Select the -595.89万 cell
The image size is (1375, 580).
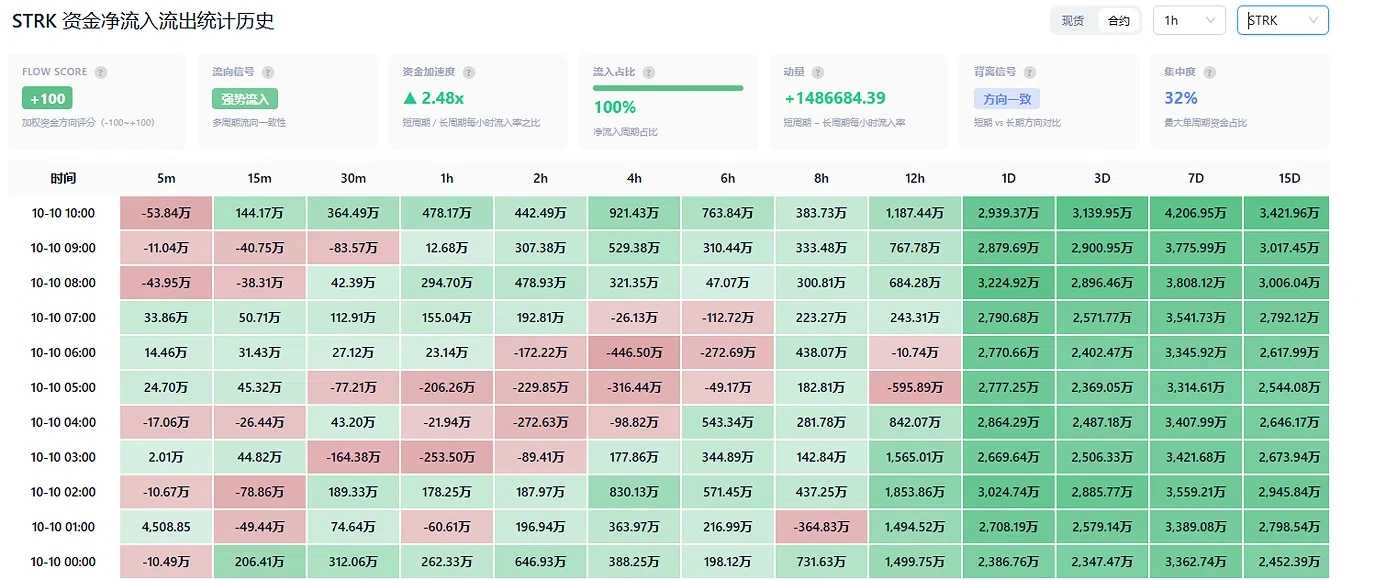point(915,388)
